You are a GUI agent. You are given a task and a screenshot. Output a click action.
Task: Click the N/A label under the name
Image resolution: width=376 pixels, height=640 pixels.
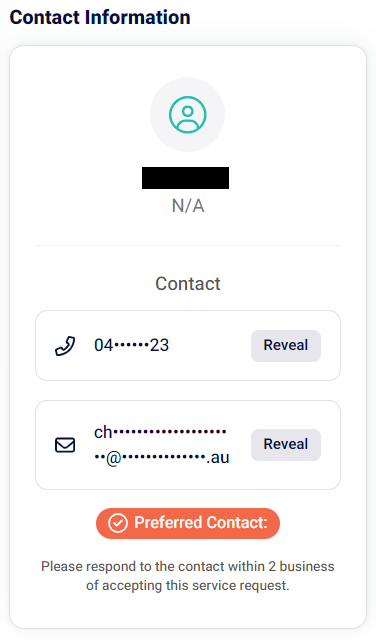[188, 206]
